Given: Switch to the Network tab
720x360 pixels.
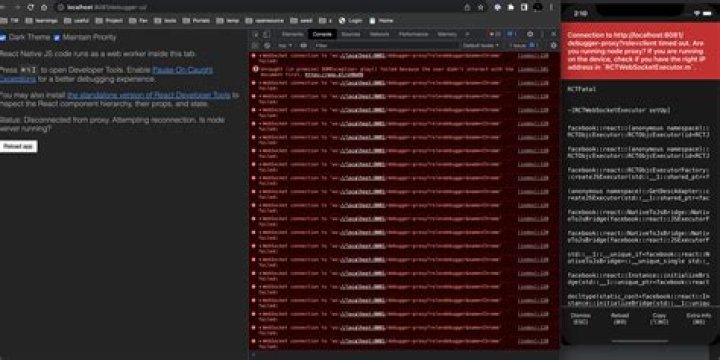Looking at the screenshot, I should tap(379, 34).
